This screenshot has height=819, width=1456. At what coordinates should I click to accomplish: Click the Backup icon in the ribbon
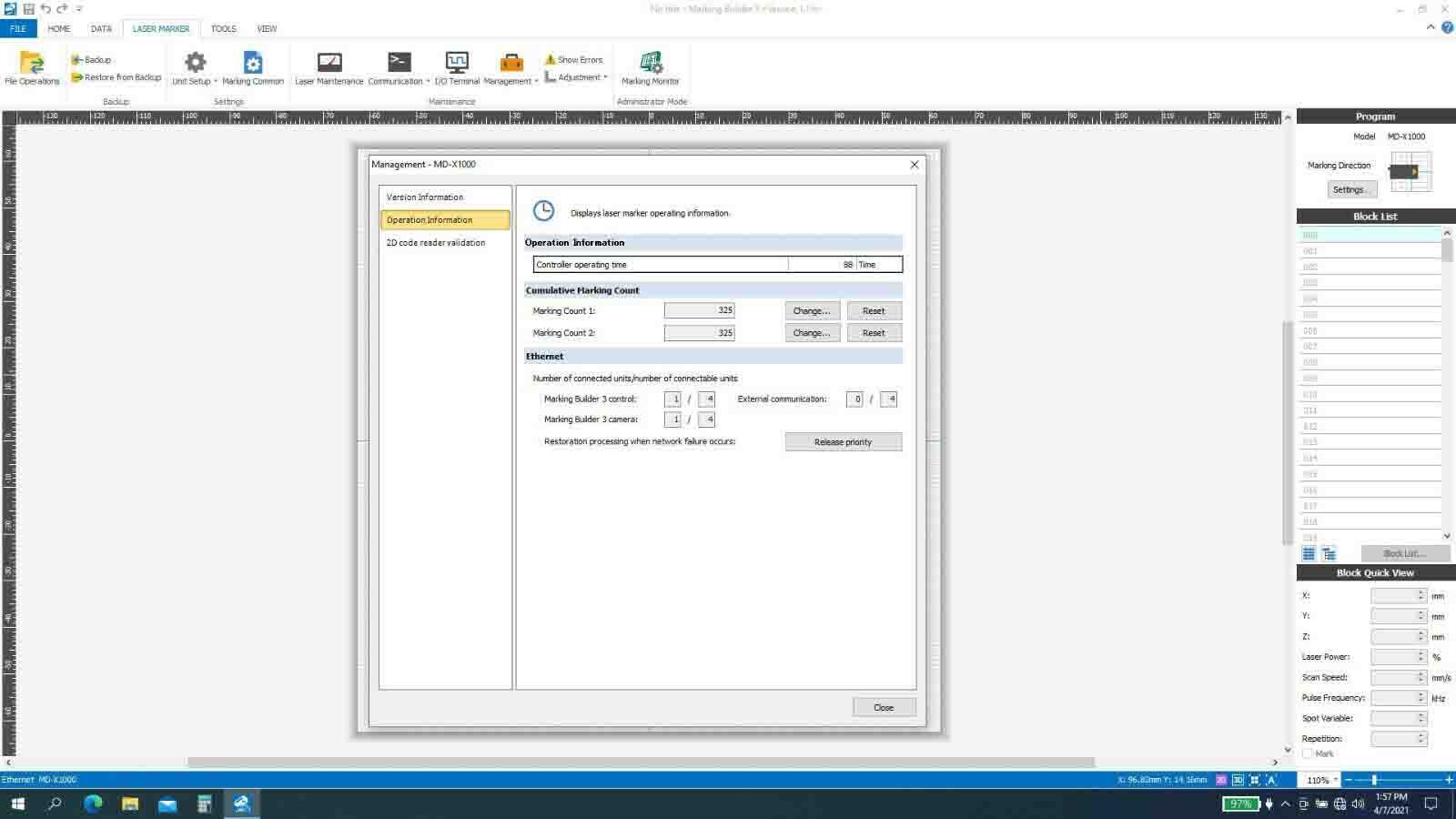(x=76, y=60)
